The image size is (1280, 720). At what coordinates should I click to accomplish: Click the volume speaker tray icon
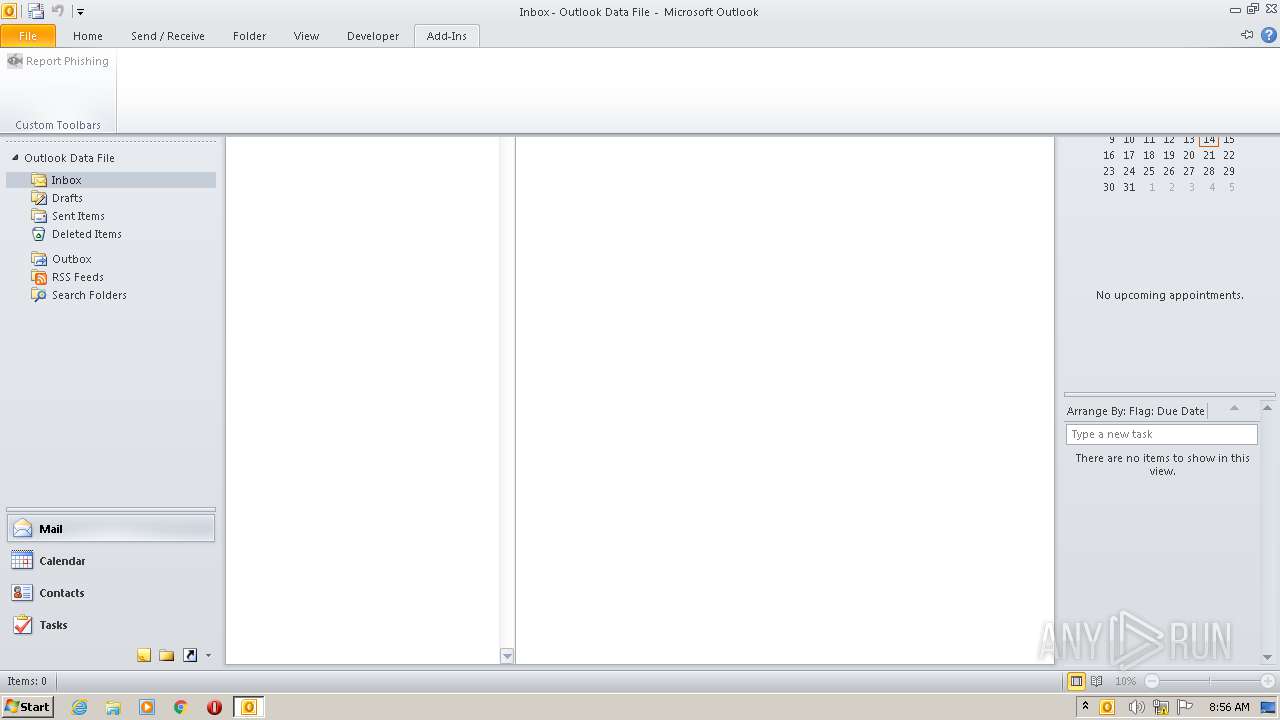[x=1136, y=707]
